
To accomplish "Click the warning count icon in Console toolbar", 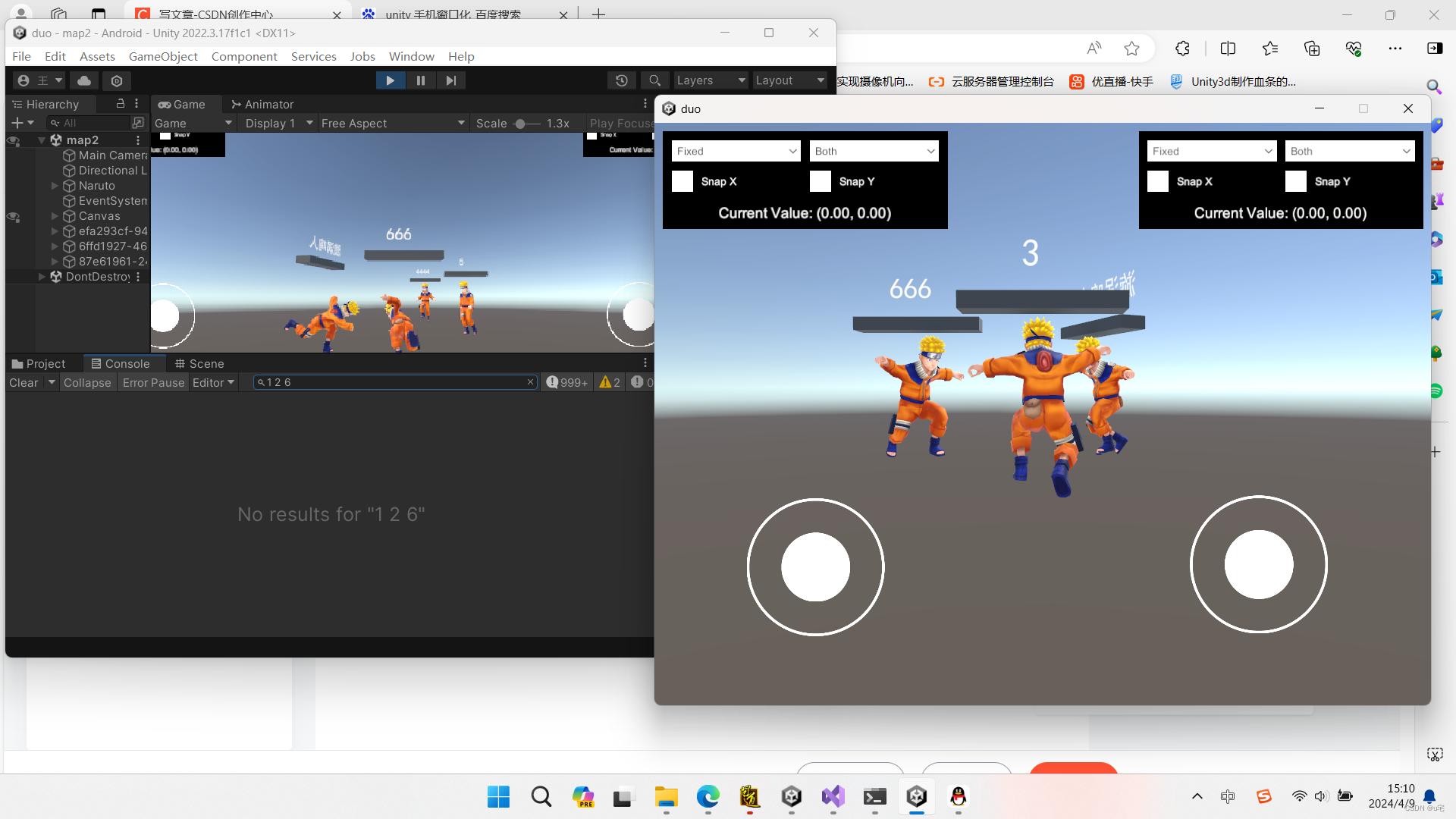I will pyautogui.click(x=607, y=382).
